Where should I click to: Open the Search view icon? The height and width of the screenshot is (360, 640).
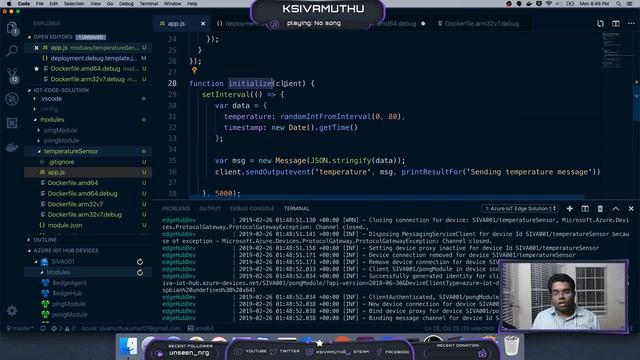click(x=12, y=51)
